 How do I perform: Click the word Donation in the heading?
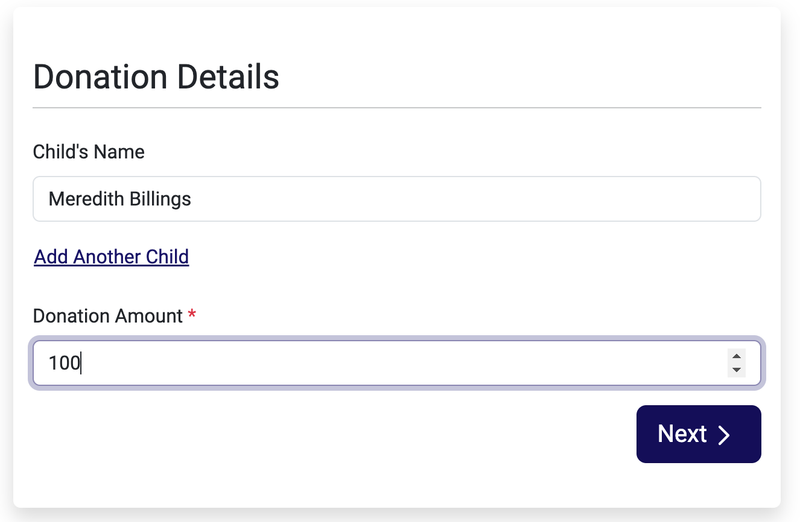pos(98,77)
